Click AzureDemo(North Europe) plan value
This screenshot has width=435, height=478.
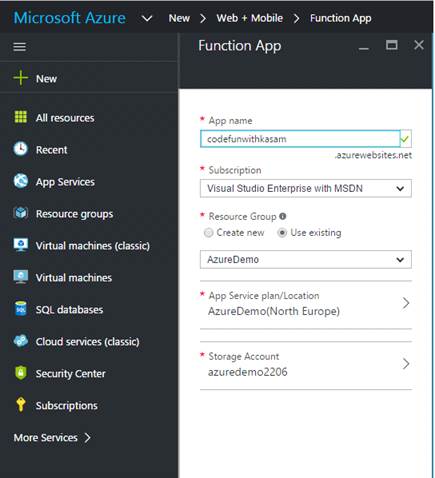point(274,311)
